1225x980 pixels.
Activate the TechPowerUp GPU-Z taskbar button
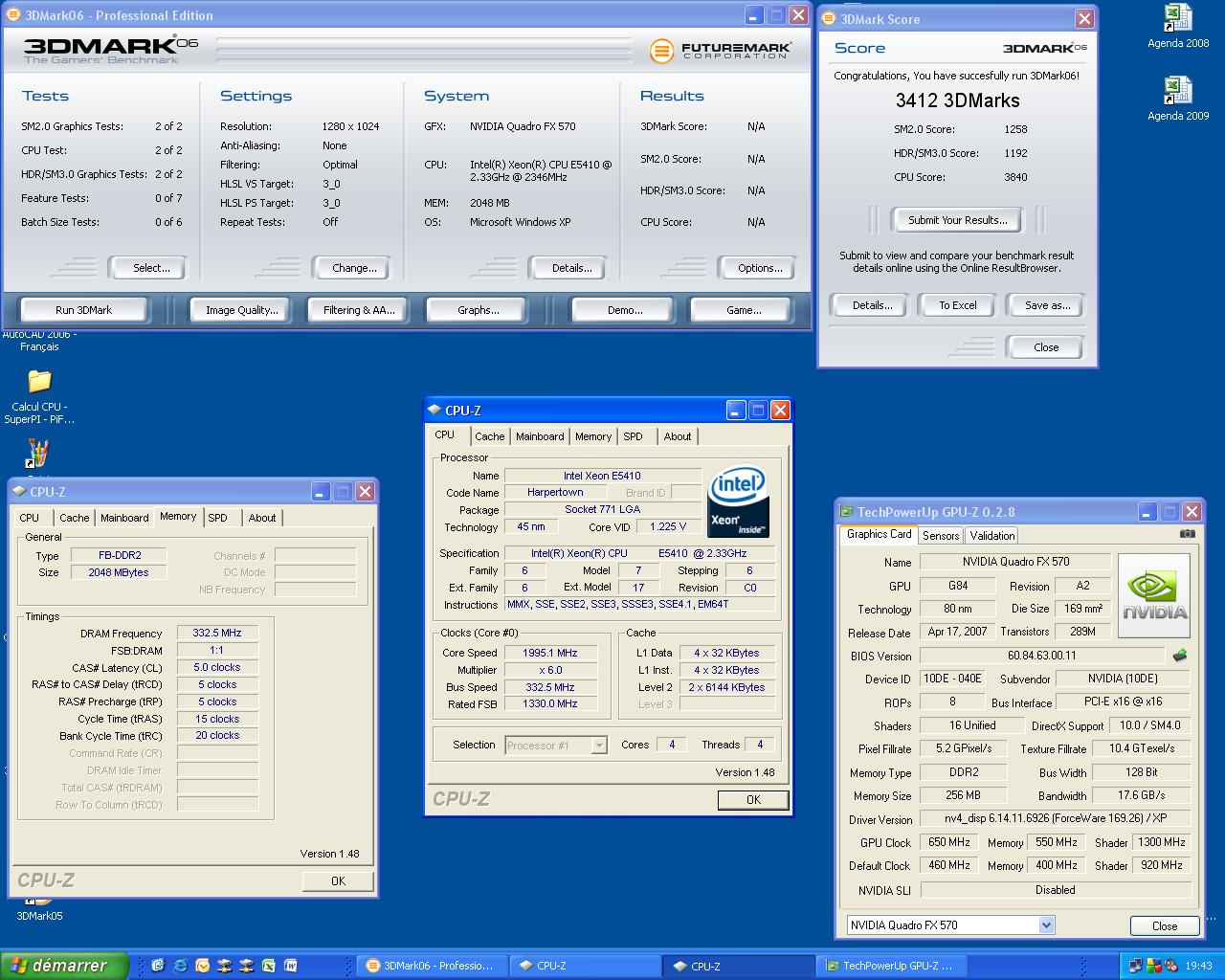pos(891,966)
